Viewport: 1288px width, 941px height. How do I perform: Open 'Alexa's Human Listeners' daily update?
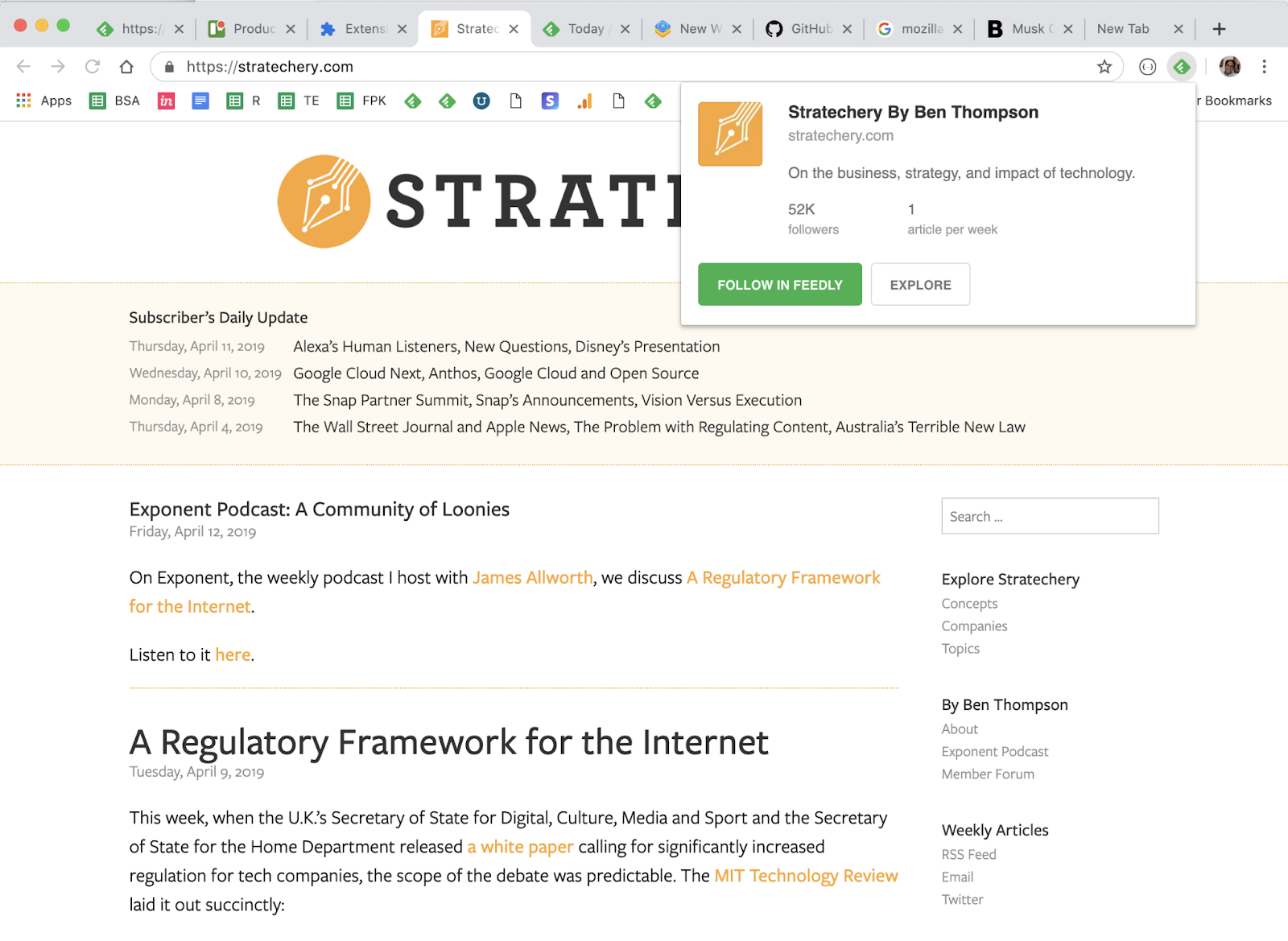tap(506, 346)
